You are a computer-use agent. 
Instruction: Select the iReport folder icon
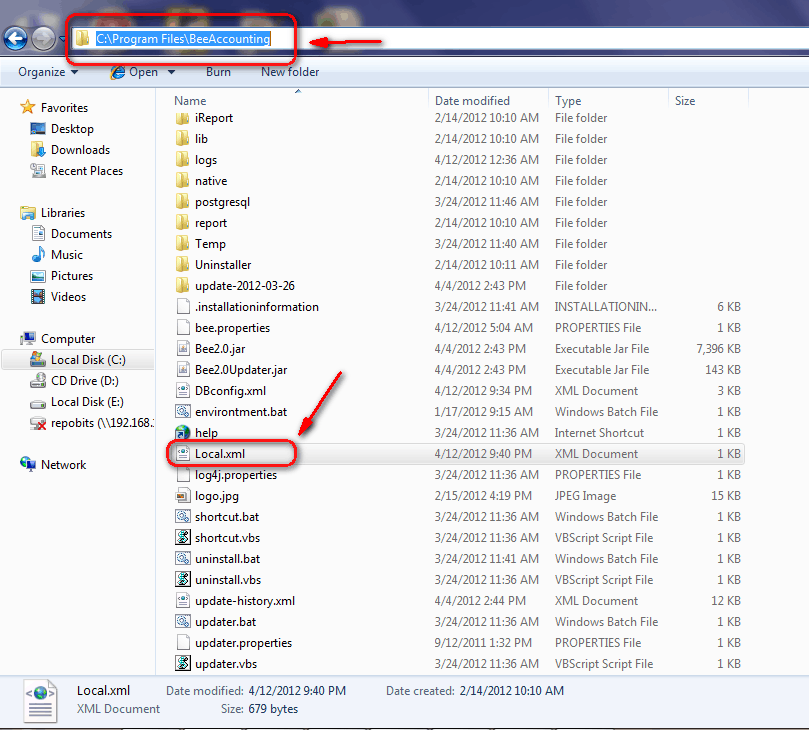182,118
